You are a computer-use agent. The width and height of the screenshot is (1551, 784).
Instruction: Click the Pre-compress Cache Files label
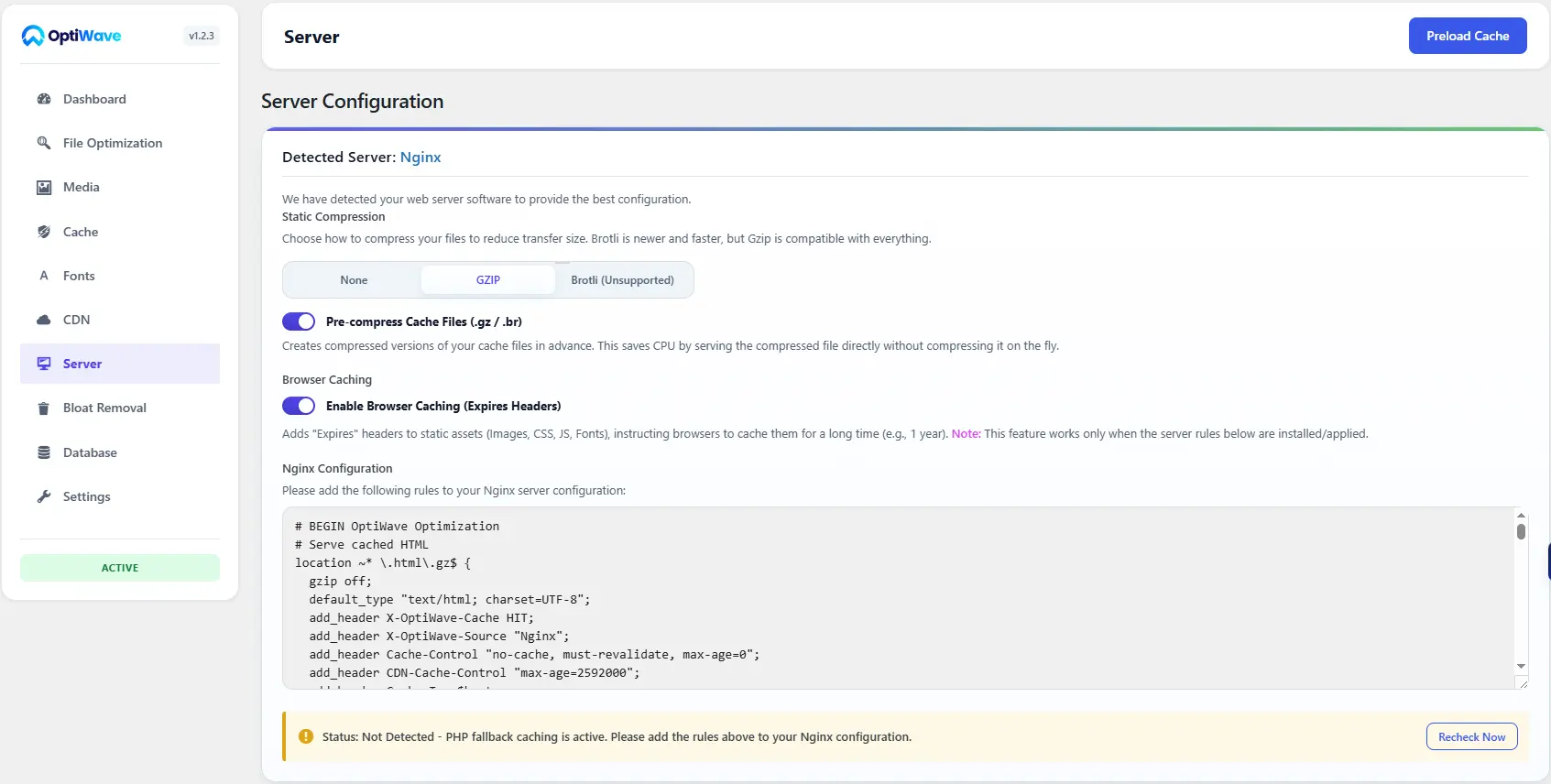coord(424,321)
